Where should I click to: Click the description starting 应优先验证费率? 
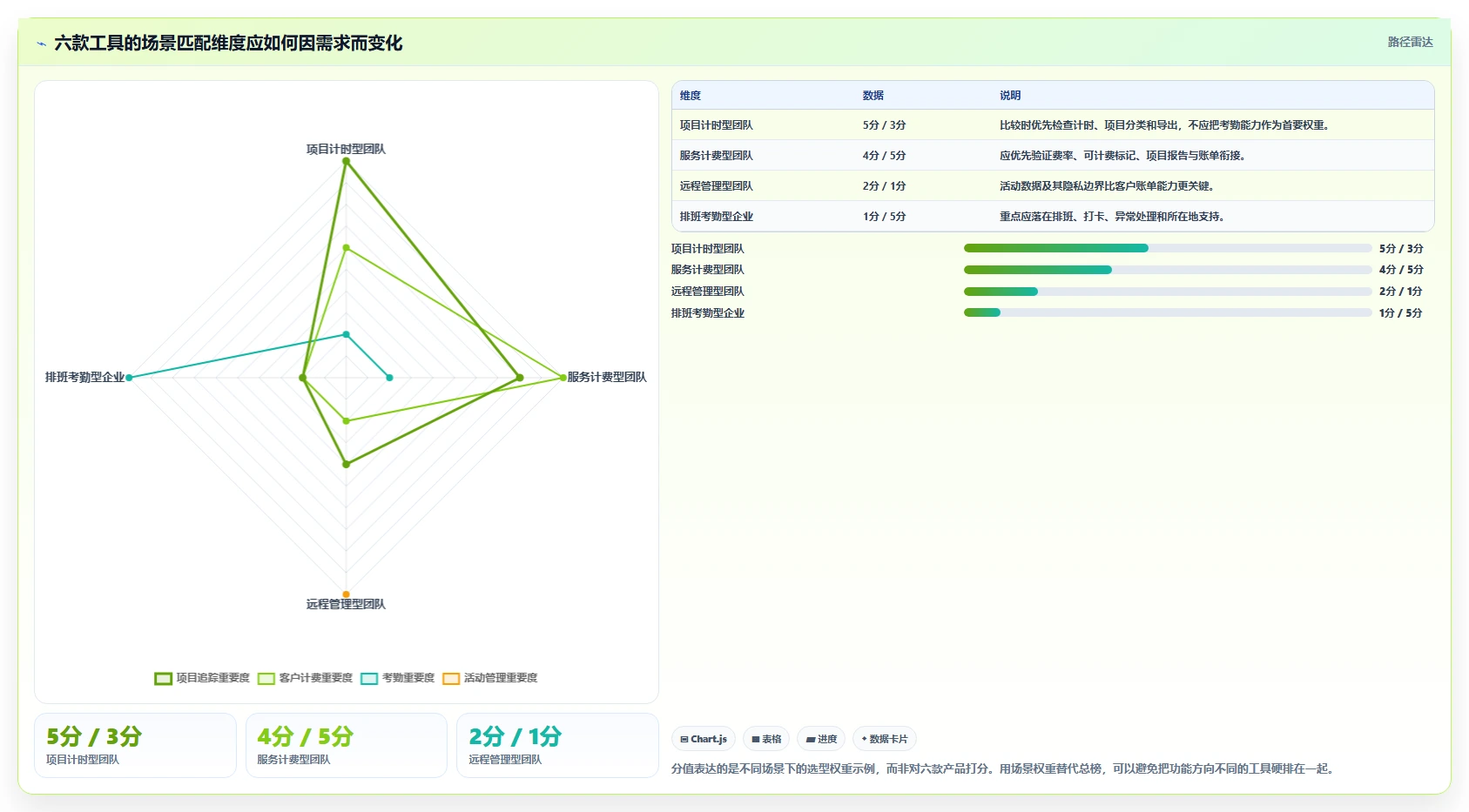tap(1124, 156)
